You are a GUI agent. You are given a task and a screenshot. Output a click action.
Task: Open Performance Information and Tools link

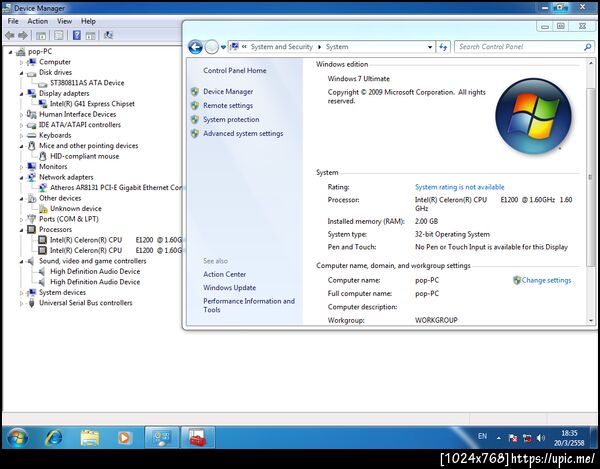(249, 305)
